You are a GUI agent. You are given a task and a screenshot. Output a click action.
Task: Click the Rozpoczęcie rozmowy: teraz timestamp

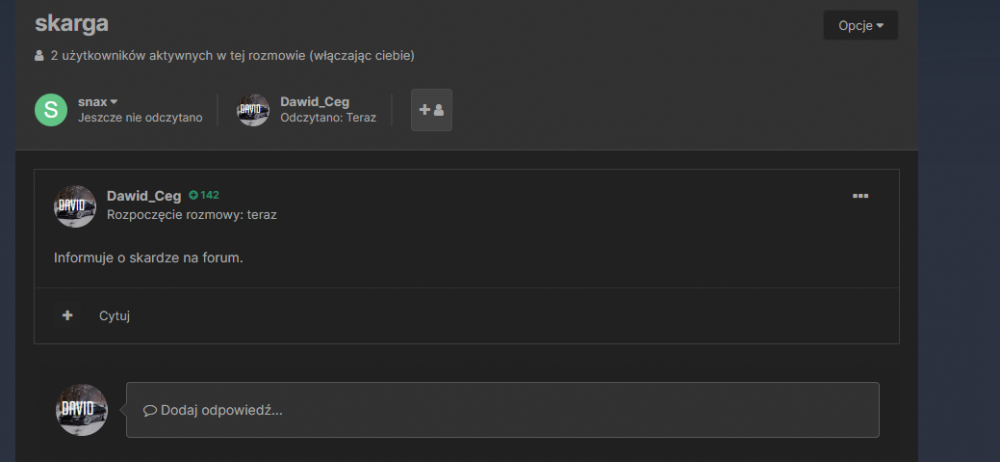[x=192, y=215]
